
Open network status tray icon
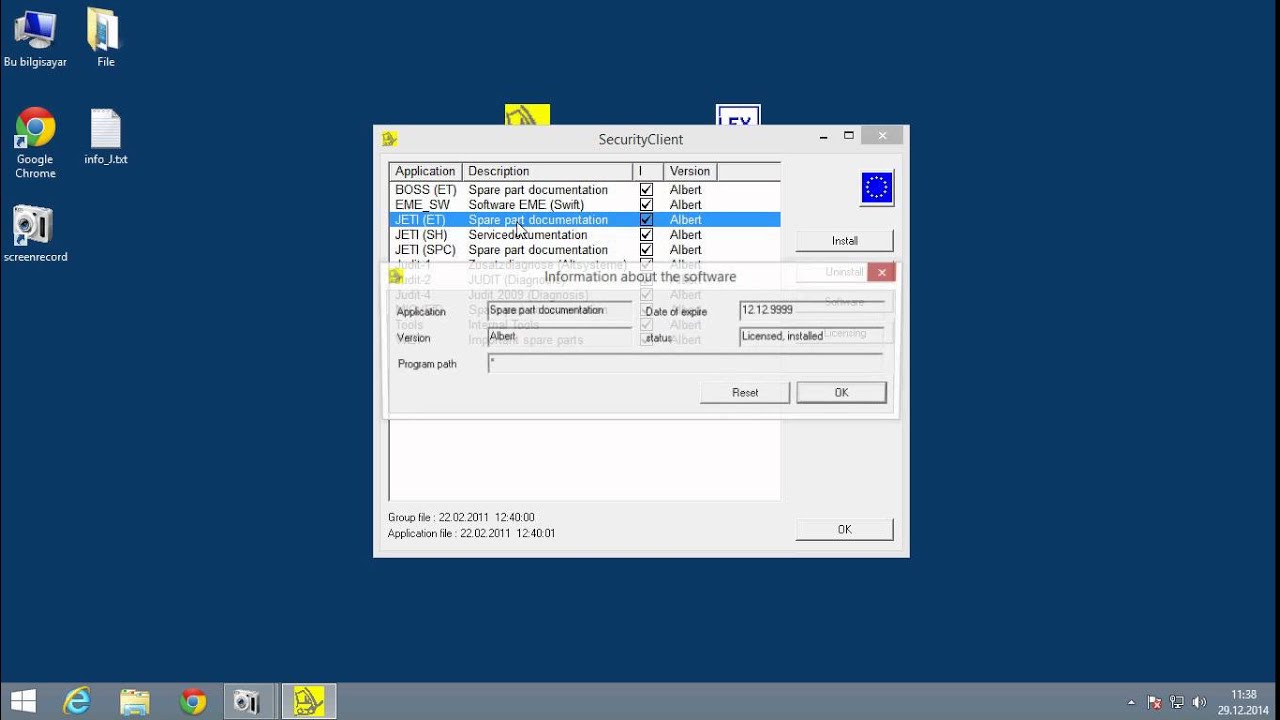(1177, 702)
